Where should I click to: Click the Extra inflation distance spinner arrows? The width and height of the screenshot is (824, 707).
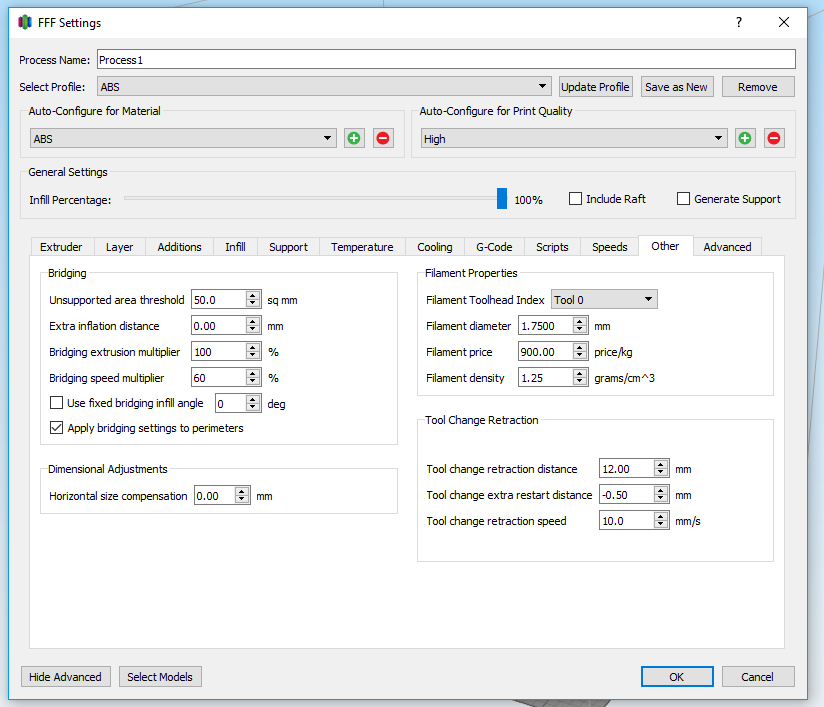click(x=253, y=326)
